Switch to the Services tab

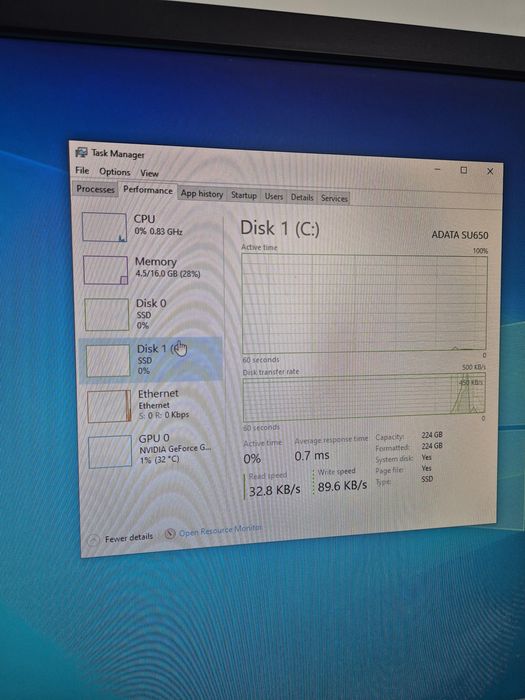coord(334,199)
